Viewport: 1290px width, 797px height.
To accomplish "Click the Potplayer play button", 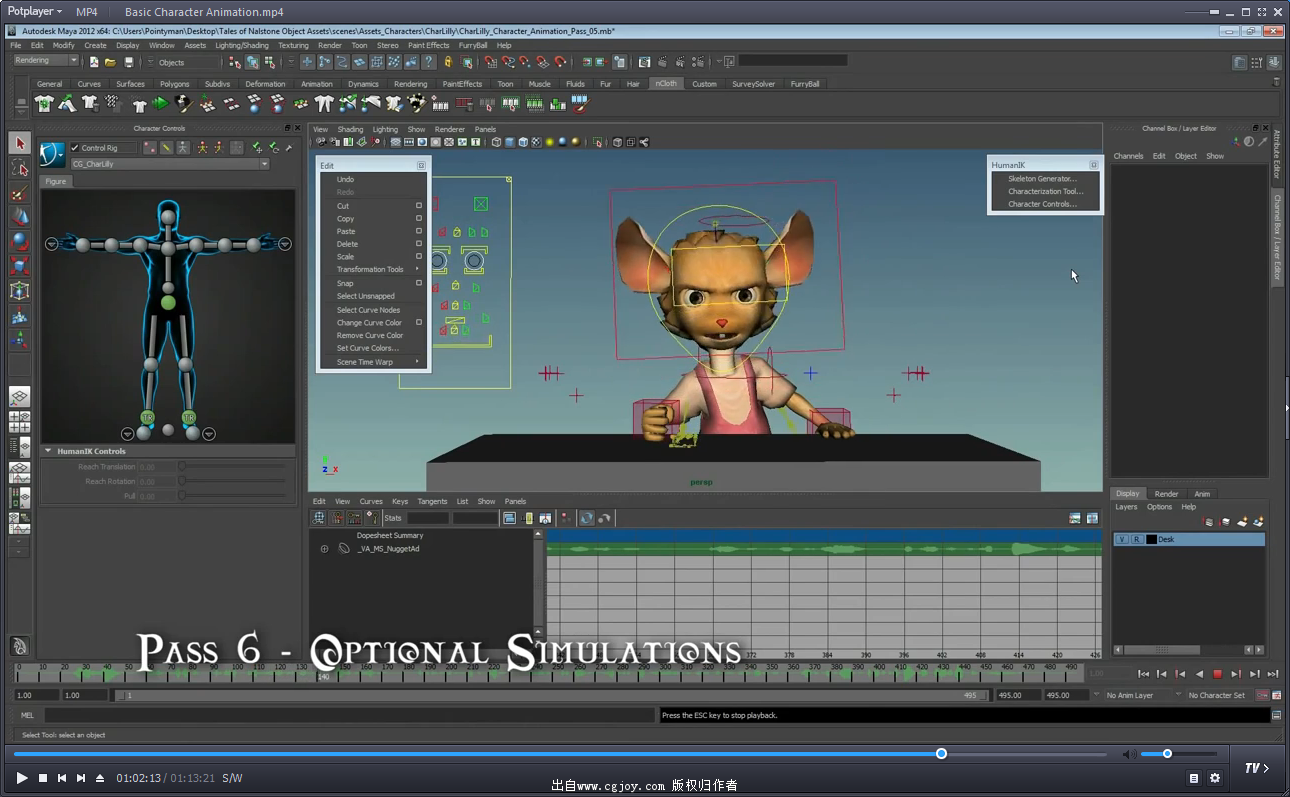I will coord(22,778).
